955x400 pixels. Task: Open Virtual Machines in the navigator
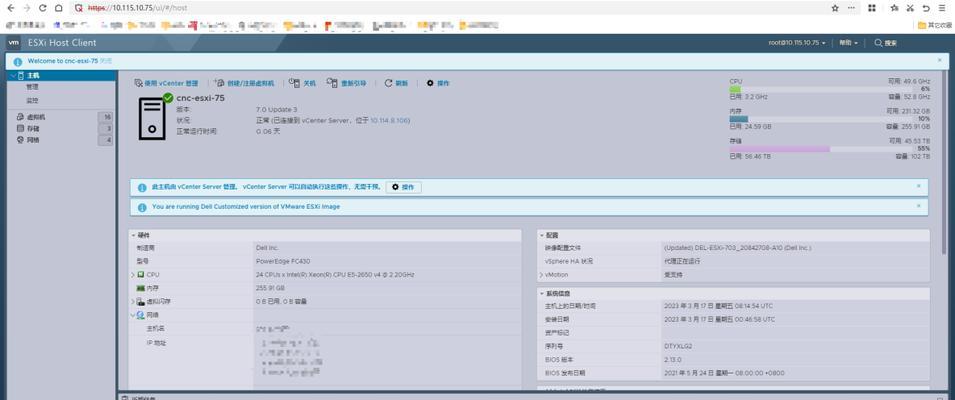point(36,117)
